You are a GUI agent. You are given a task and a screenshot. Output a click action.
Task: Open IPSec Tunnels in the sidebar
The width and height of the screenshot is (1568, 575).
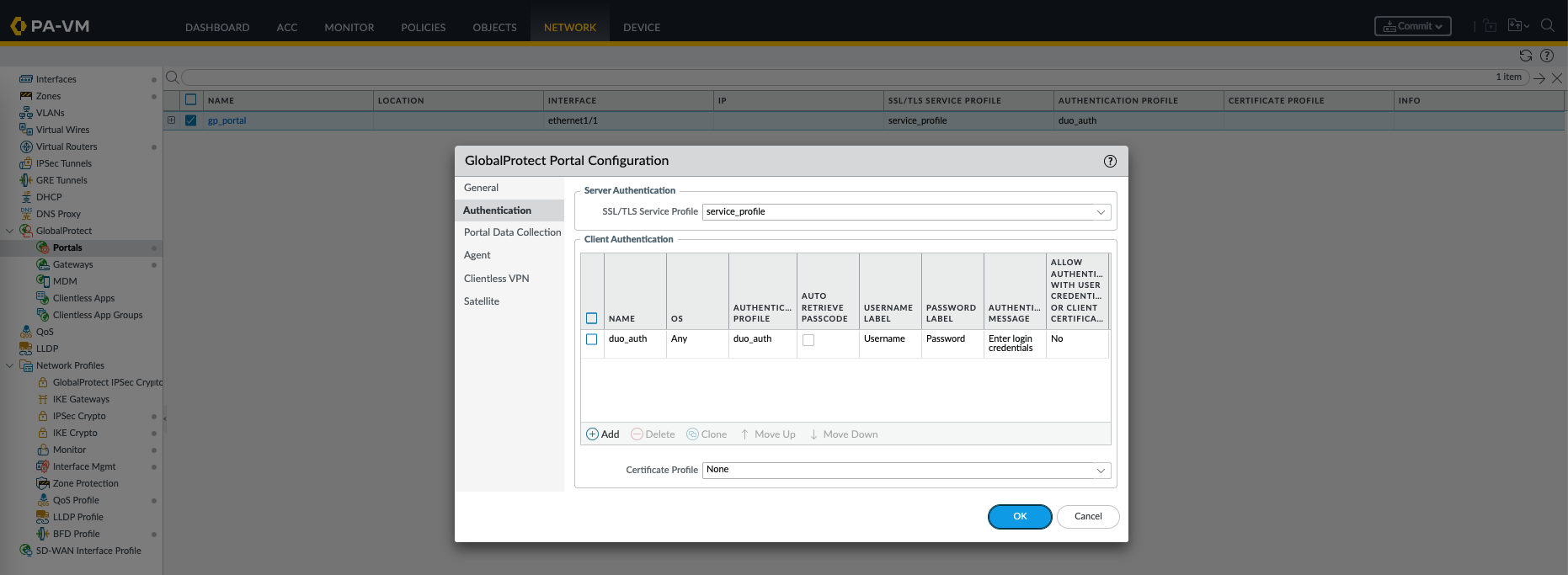pyautogui.click(x=63, y=163)
